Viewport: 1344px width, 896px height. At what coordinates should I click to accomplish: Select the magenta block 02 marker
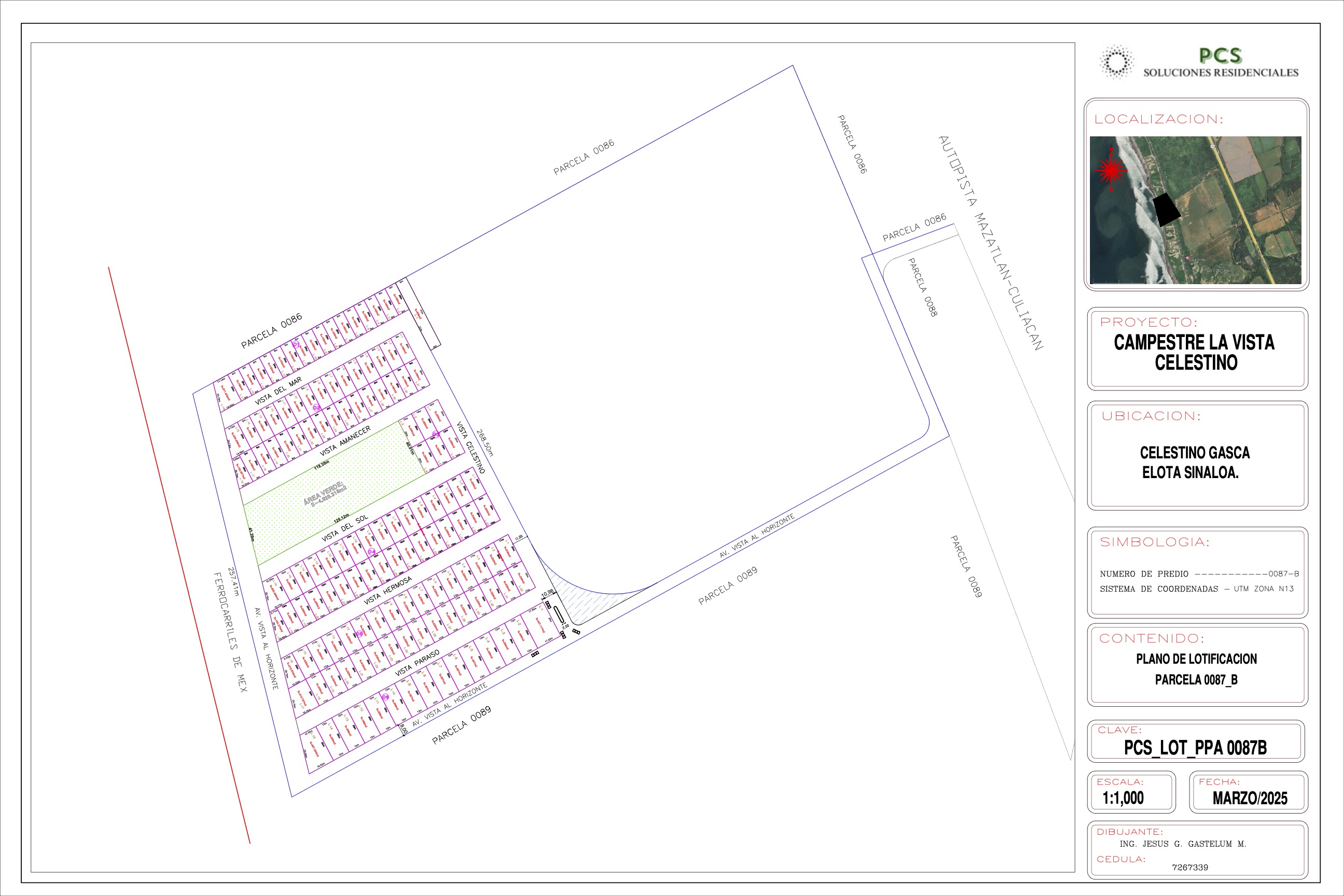point(317,408)
